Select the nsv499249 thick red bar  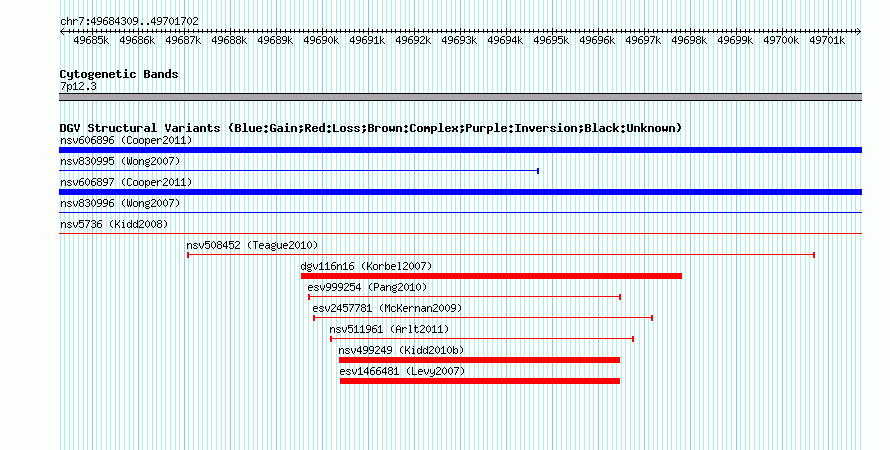[x=480, y=360]
